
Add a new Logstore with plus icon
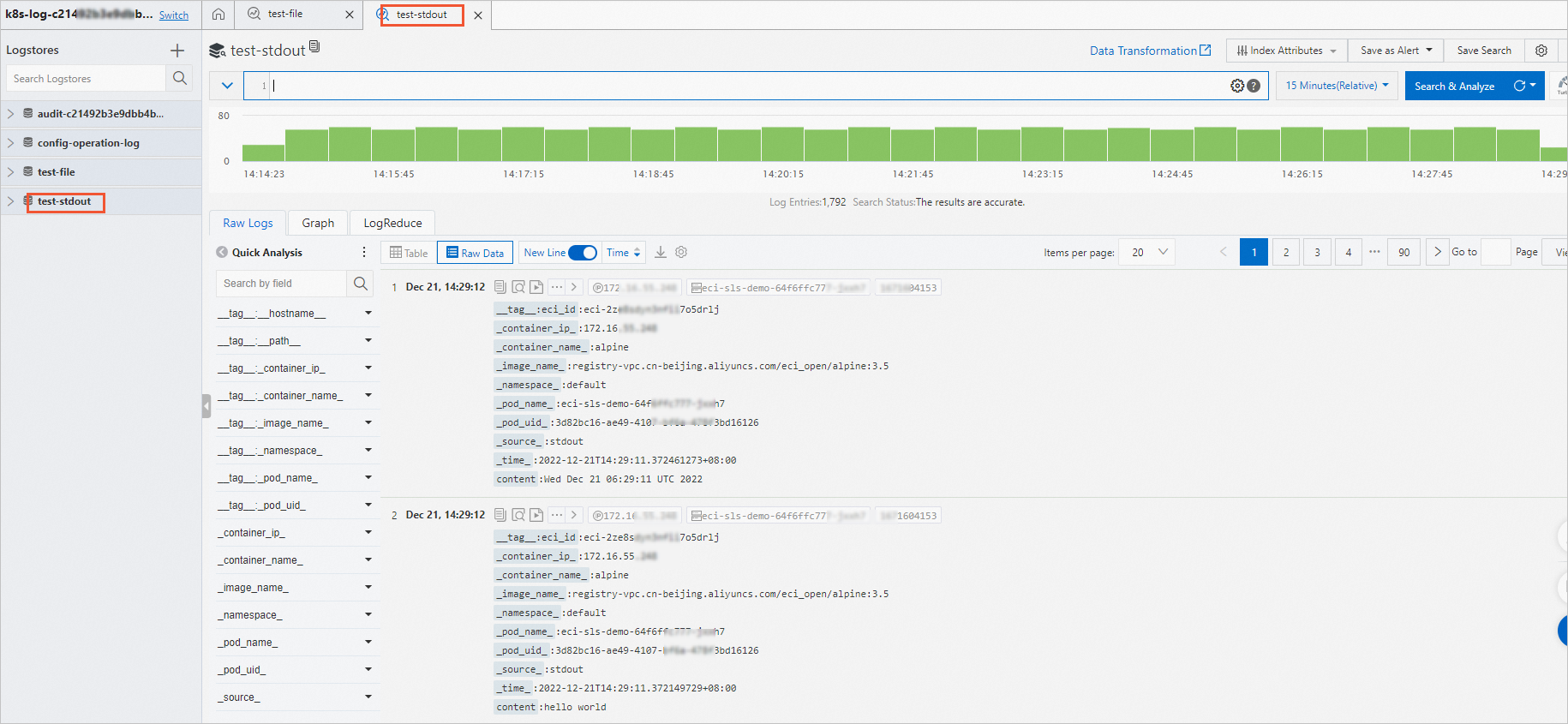click(177, 51)
